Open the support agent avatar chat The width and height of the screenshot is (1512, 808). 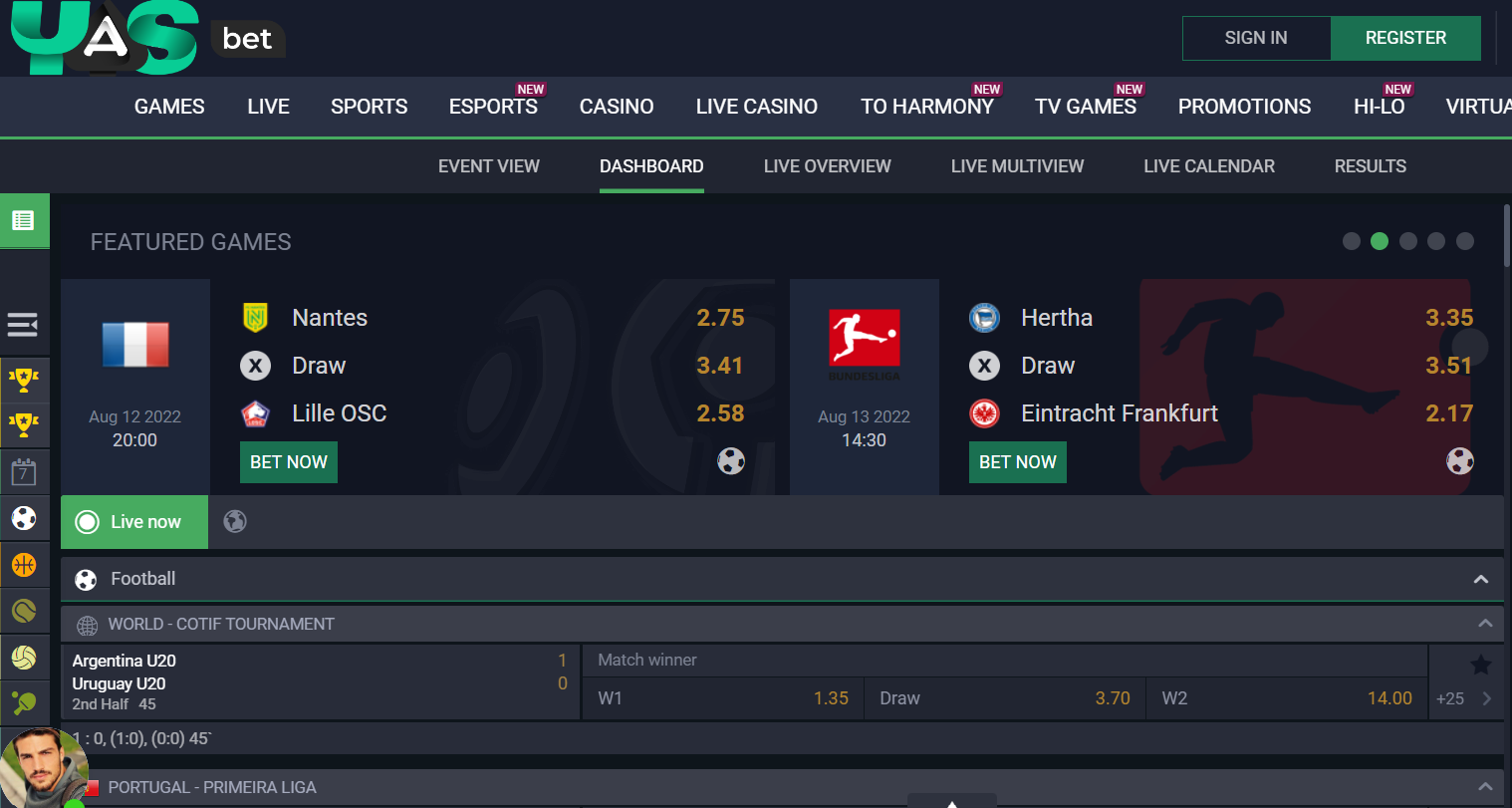click(x=42, y=768)
